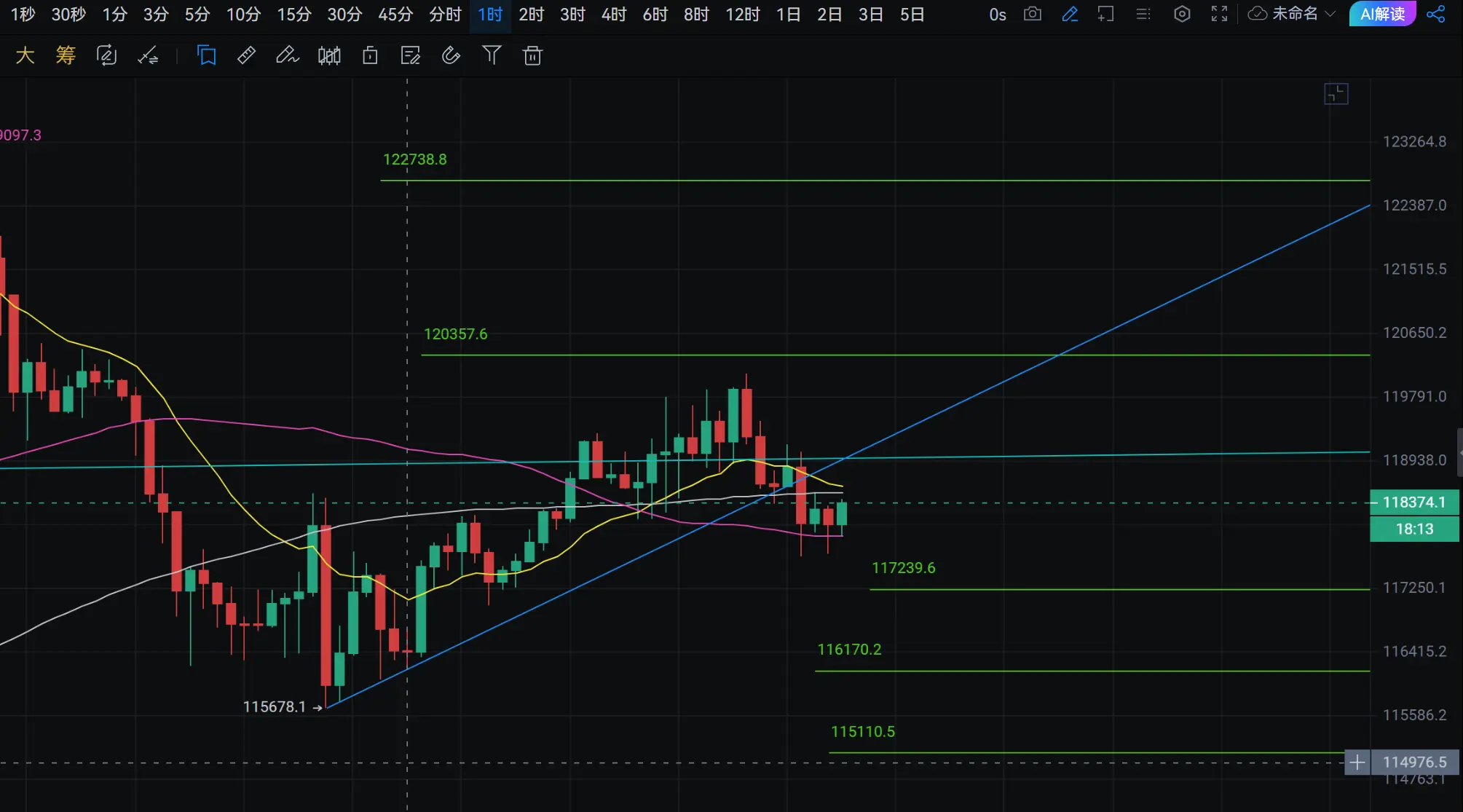Click the 117239.6 green level label
This screenshot has width=1463, height=812.
click(904, 568)
